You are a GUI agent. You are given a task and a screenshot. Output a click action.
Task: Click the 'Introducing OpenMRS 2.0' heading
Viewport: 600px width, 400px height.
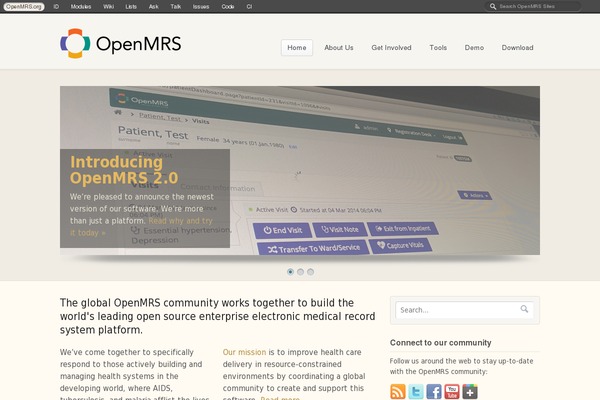124,170
